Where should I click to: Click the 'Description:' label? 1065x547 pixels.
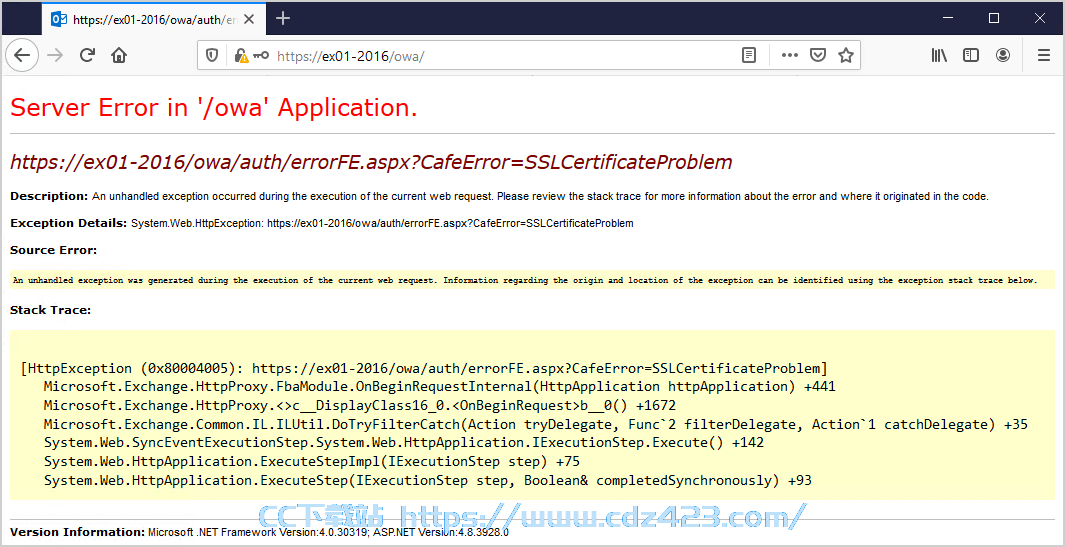(x=49, y=196)
